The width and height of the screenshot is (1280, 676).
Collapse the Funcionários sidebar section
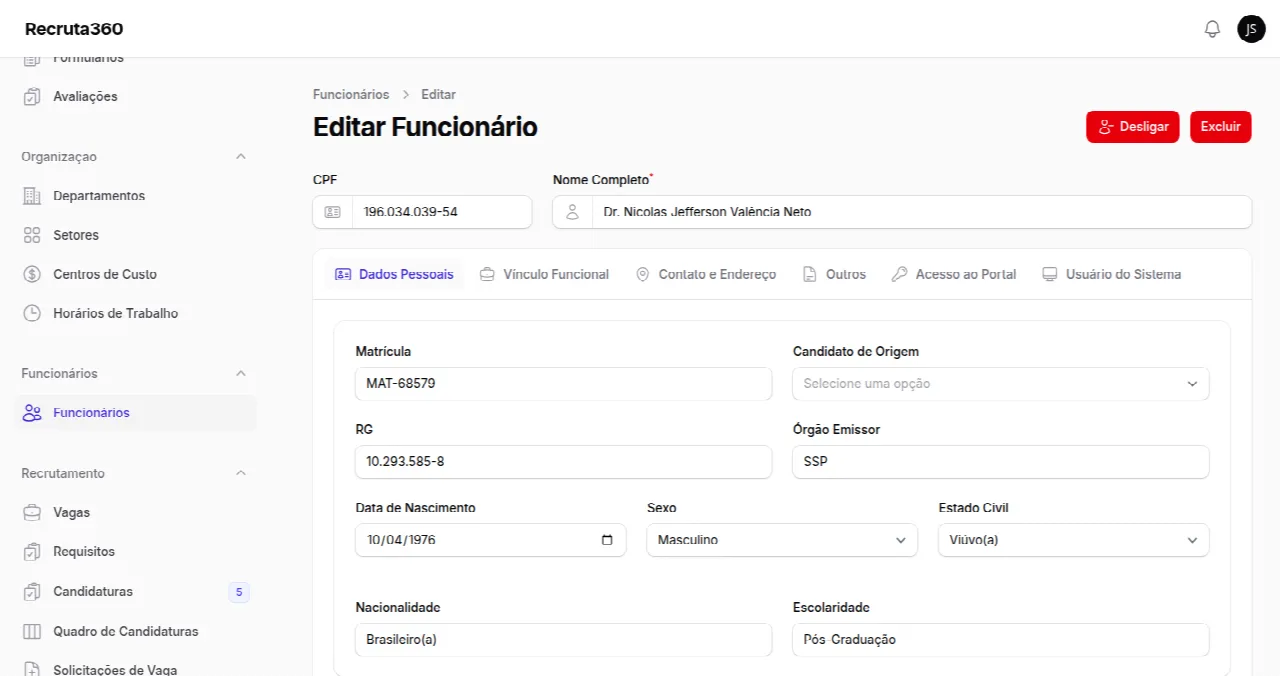tap(240, 374)
